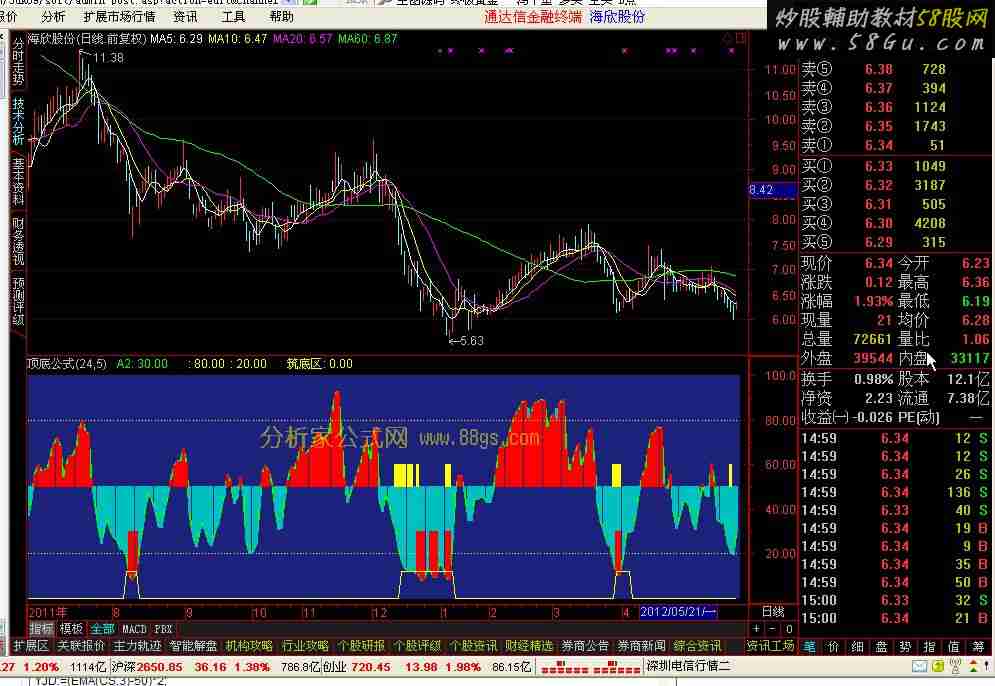Screen dimensions: 995x686
Task: Open the 扩展市场行情 menu
Action: pyautogui.click(x=119, y=17)
